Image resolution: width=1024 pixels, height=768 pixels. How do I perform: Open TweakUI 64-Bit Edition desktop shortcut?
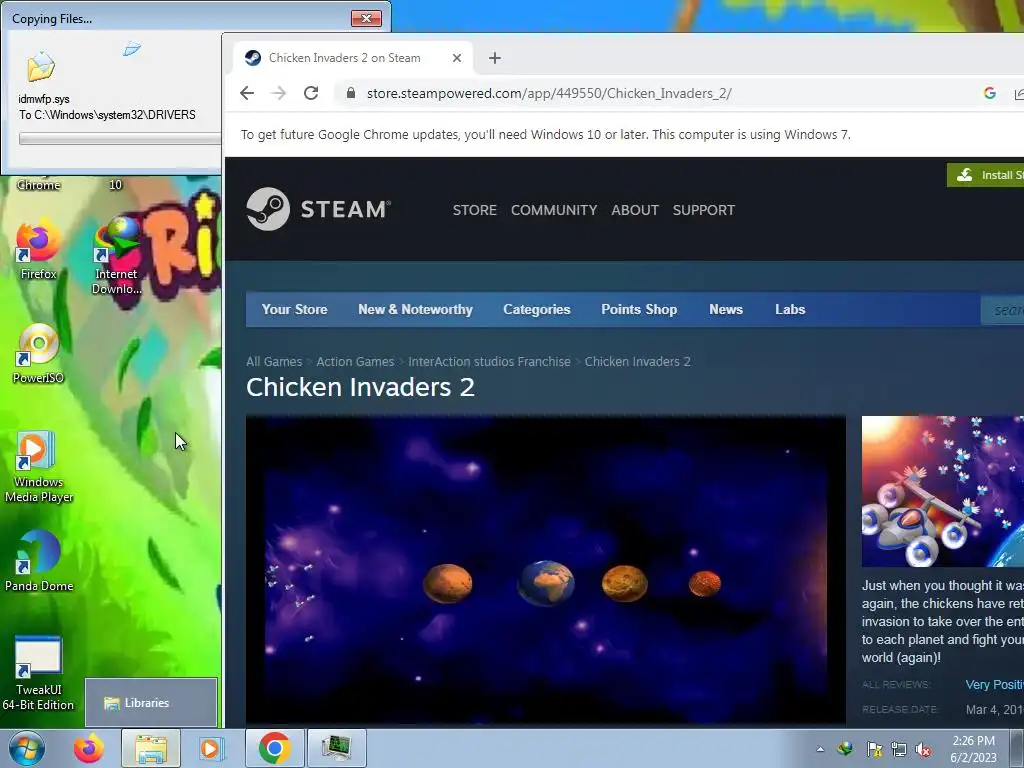pyautogui.click(x=38, y=673)
